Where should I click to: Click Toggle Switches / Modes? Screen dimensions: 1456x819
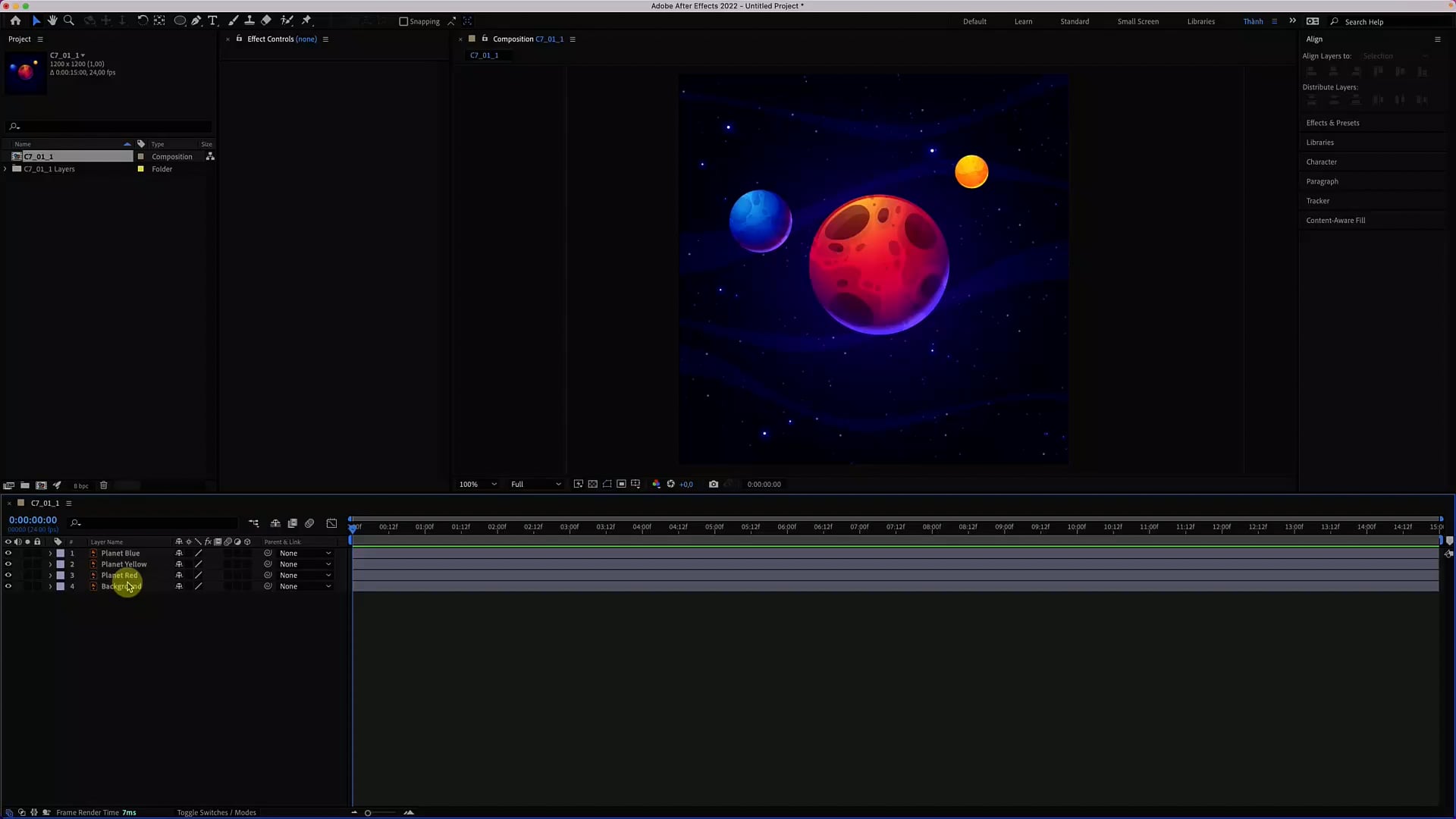point(216,812)
